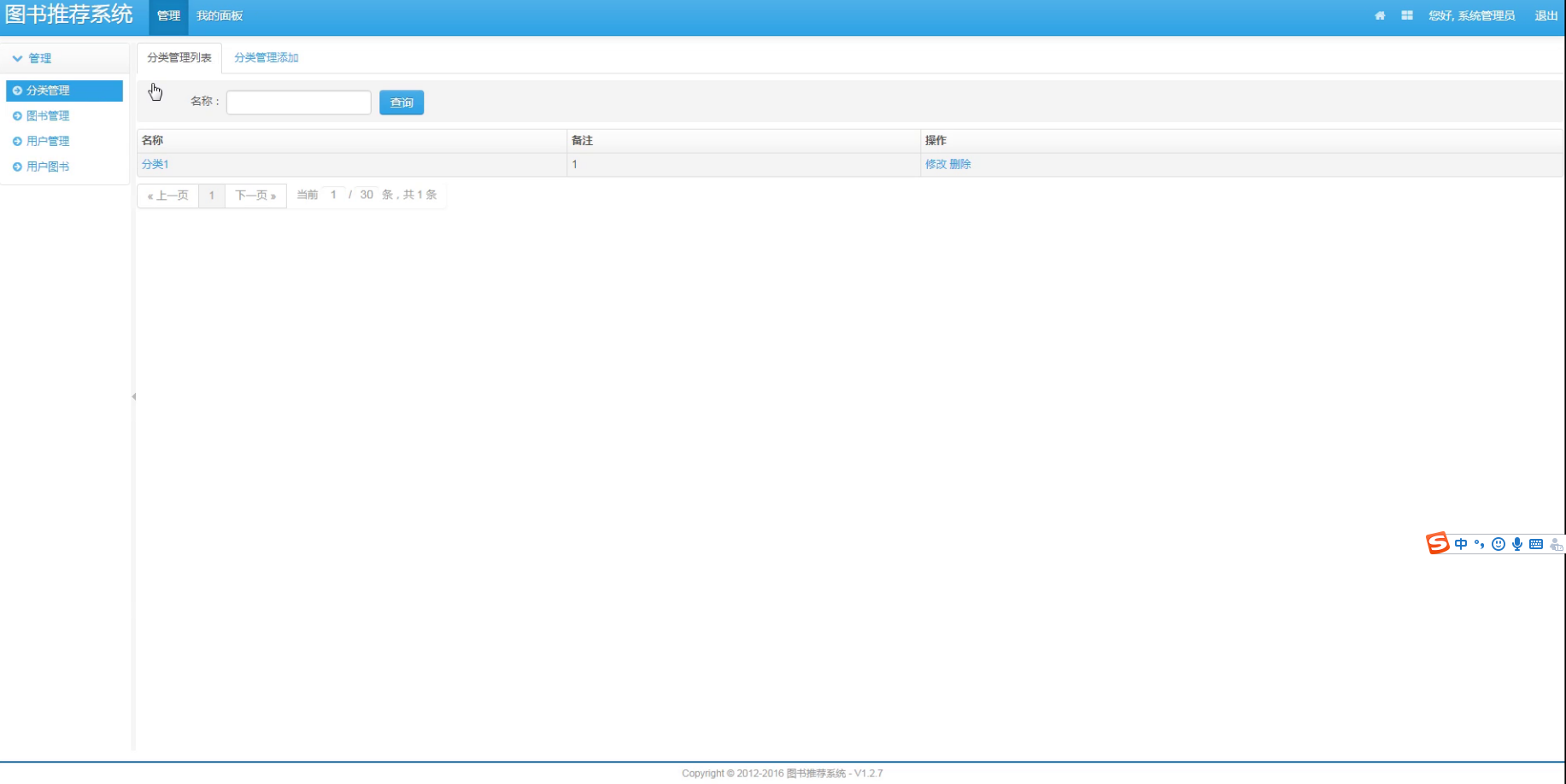Click page size field showing 30
Viewport: 1566px width, 784px height.
[367, 195]
